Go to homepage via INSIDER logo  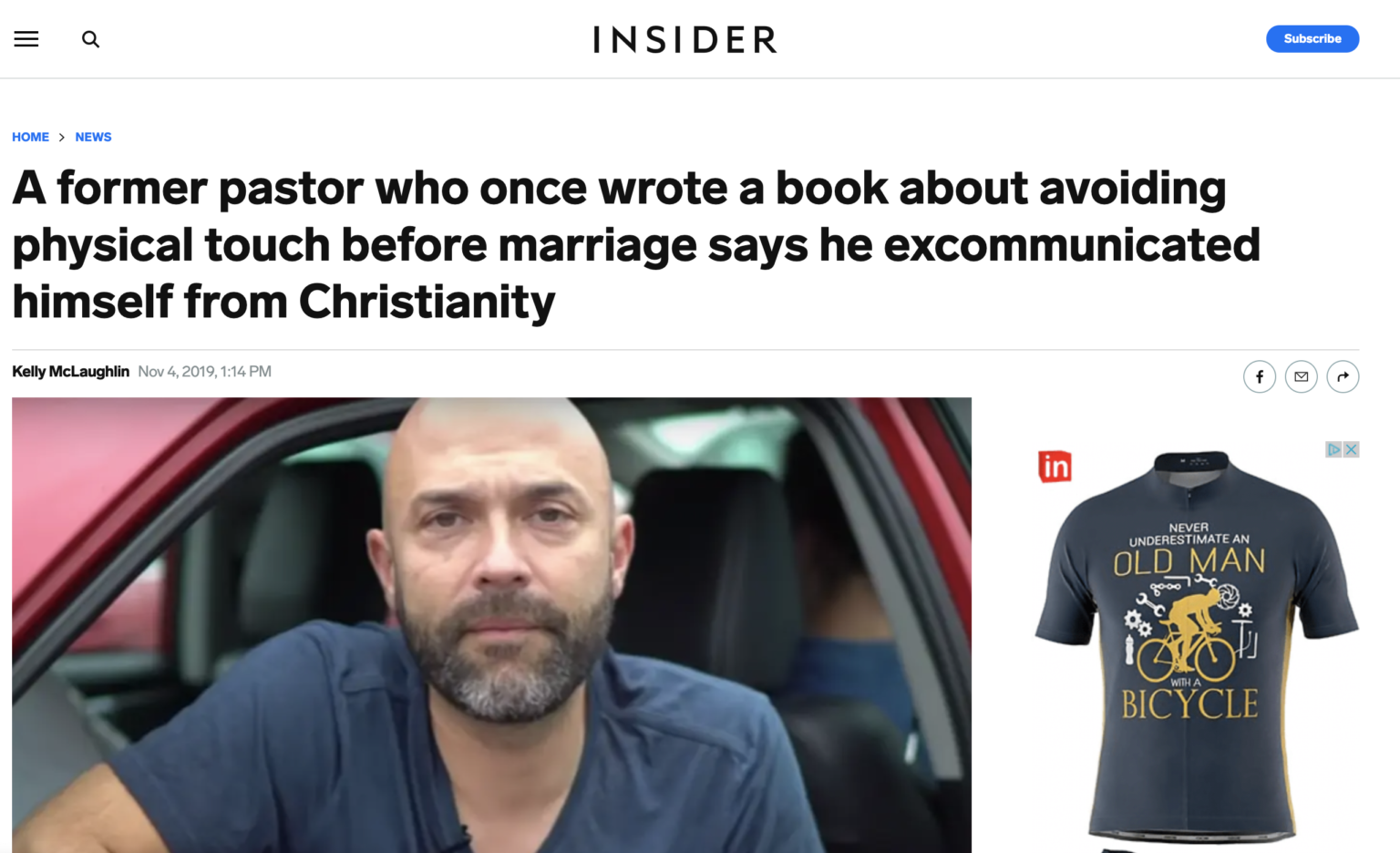tap(685, 39)
